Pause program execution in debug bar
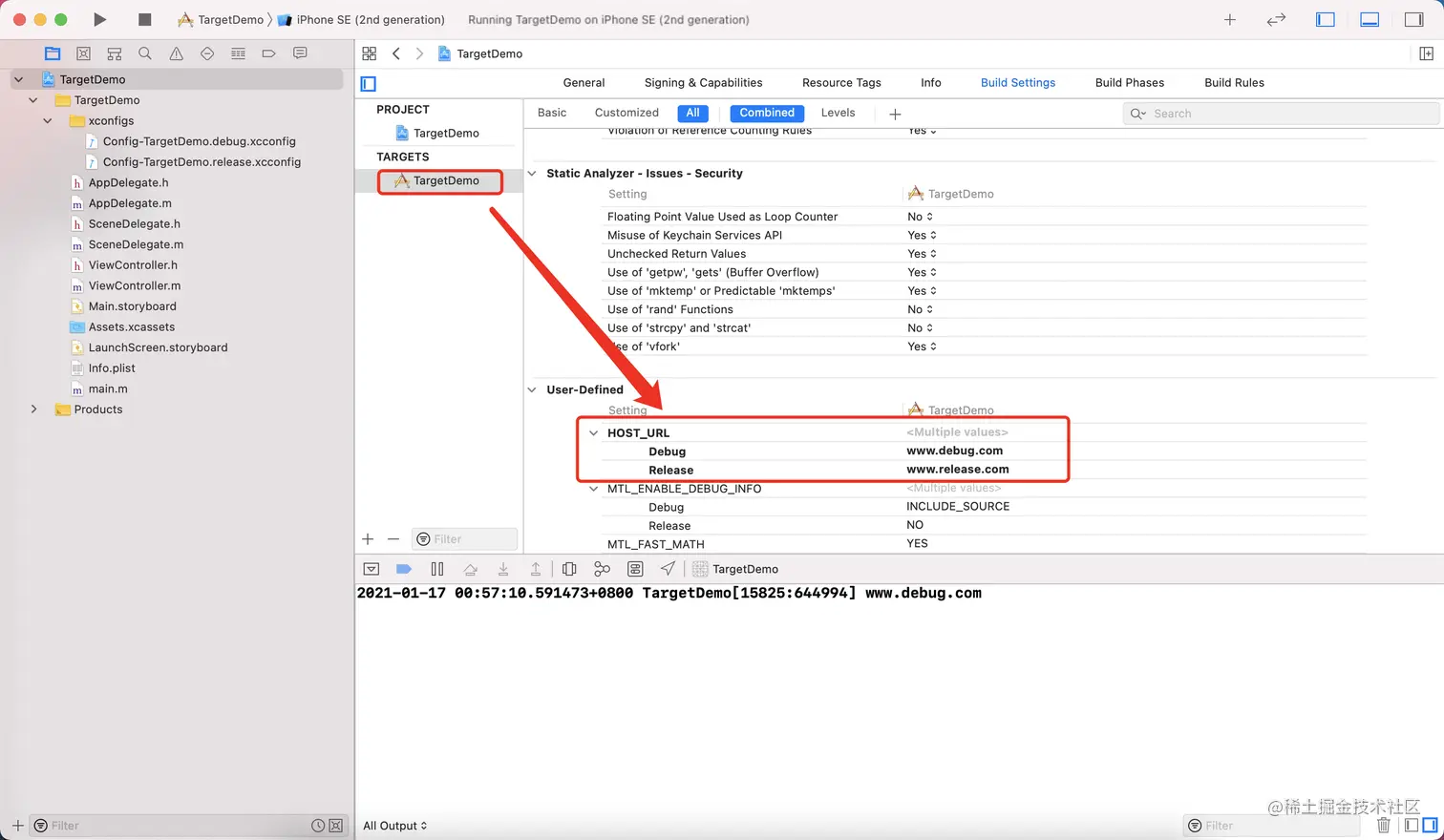The width and height of the screenshot is (1444, 840). tap(437, 569)
